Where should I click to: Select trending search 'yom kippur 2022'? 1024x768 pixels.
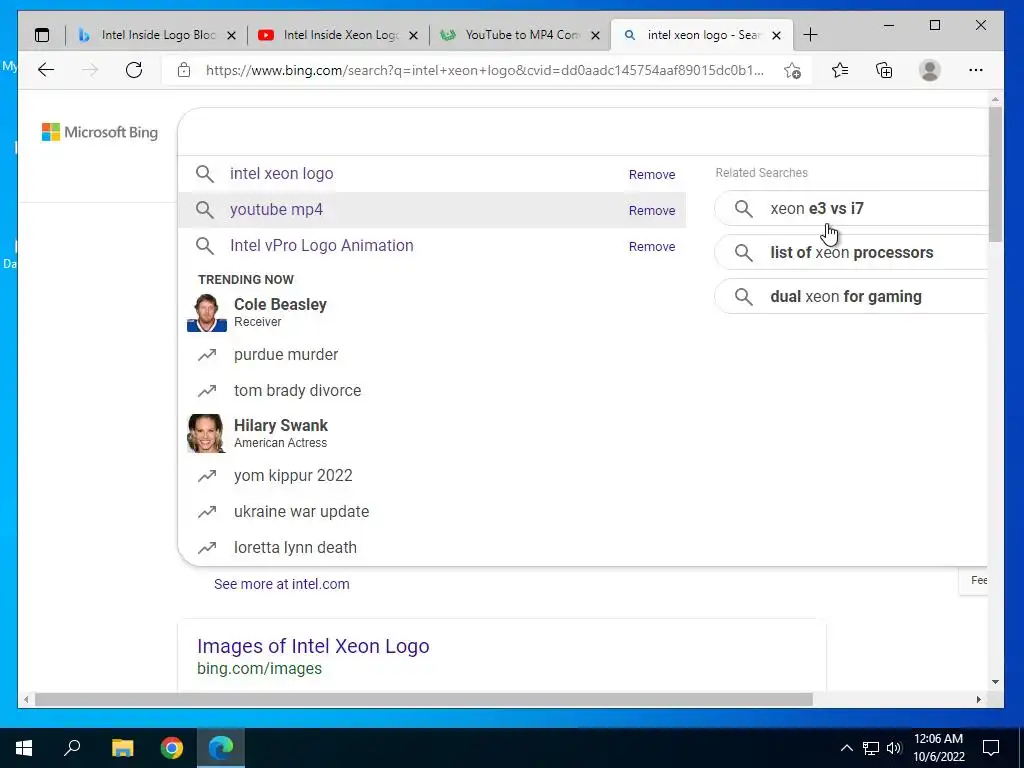[x=293, y=475]
